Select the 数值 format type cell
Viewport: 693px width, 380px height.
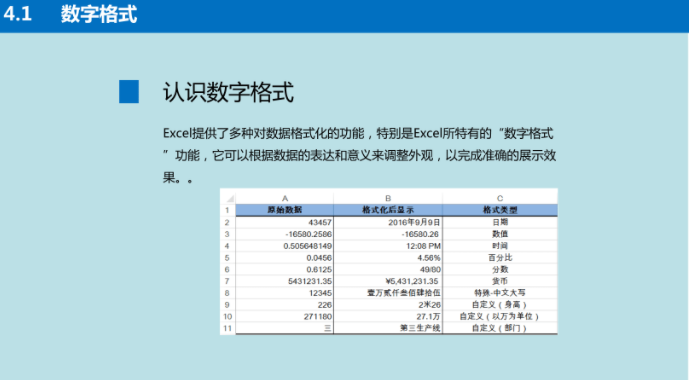(x=500, y=234)
